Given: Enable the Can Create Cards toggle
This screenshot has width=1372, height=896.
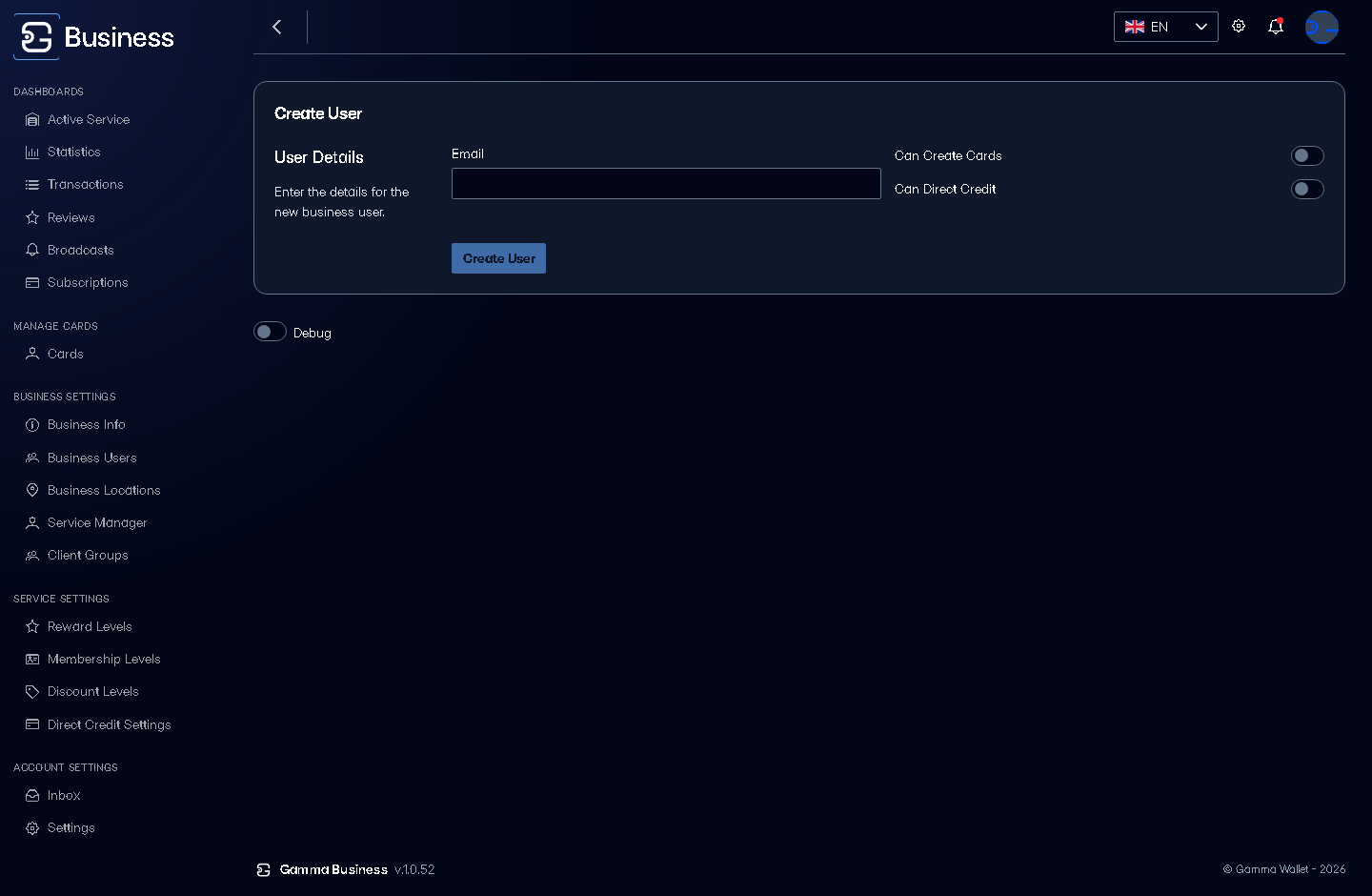Looking at the screenshot, I should 1307,156.
